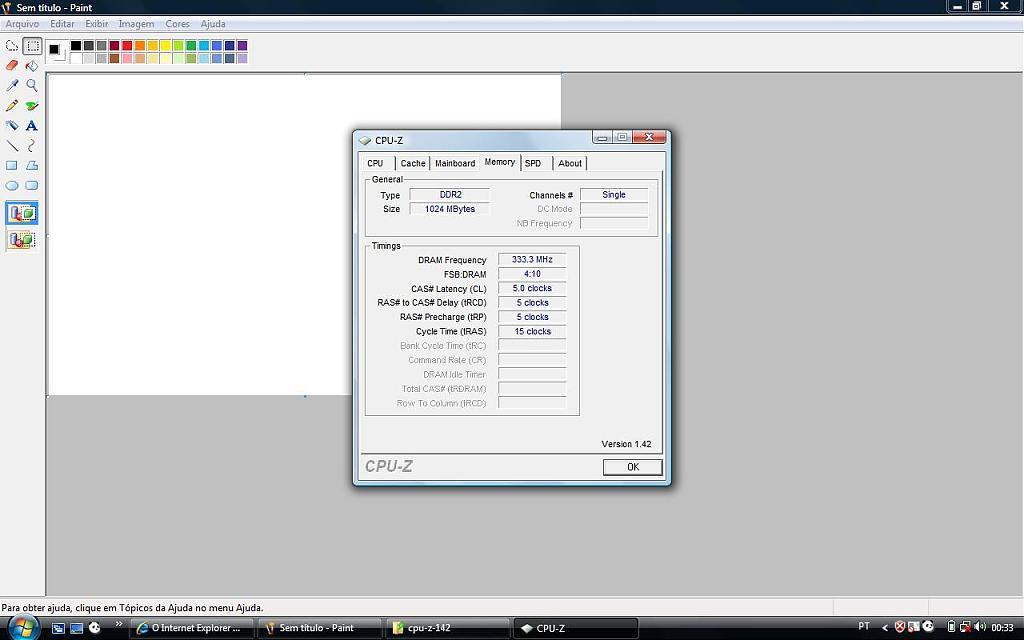Select the Ellipse shape tool
Image resolution: width=1024 pixels, height=640 pixels.
click(12, 185)
